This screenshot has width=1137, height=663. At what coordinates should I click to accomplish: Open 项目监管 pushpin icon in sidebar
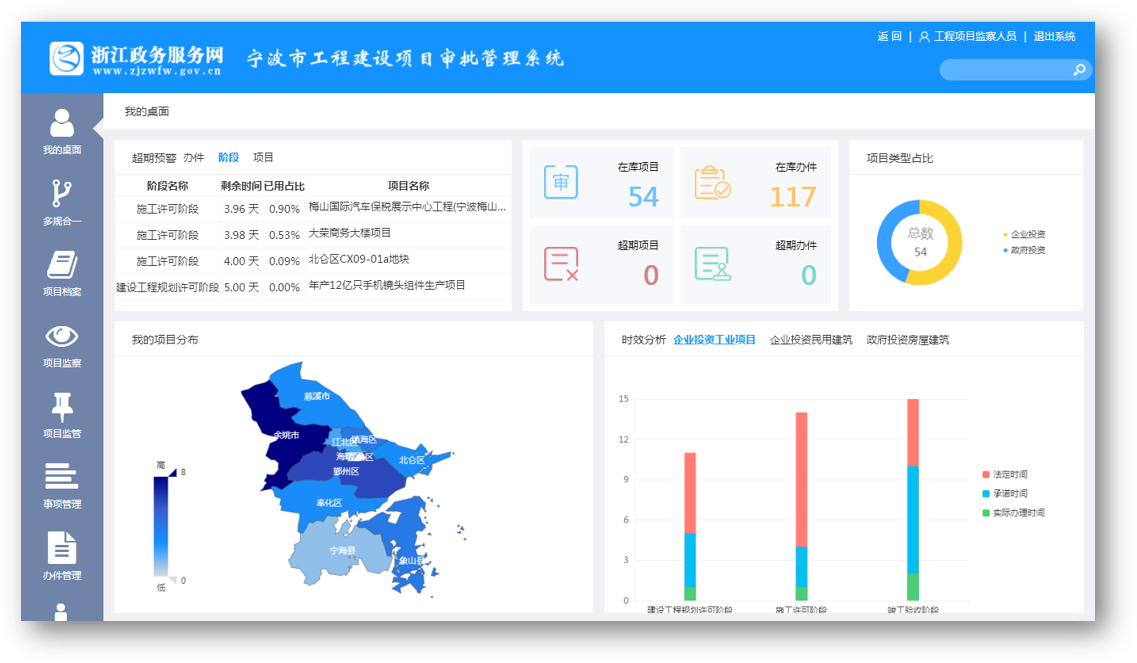pos(62,407)
